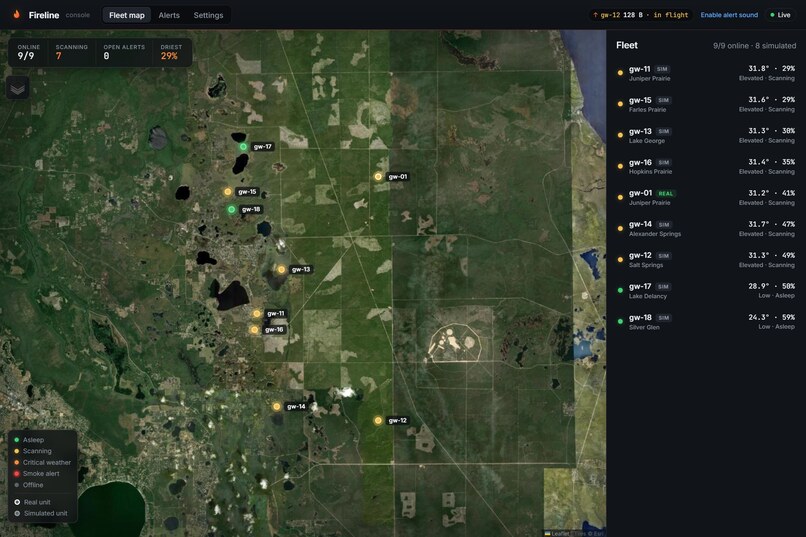Click gw-18 green status dot in Fleet list
Screen dimensions: 806x537
pos(620,322)
